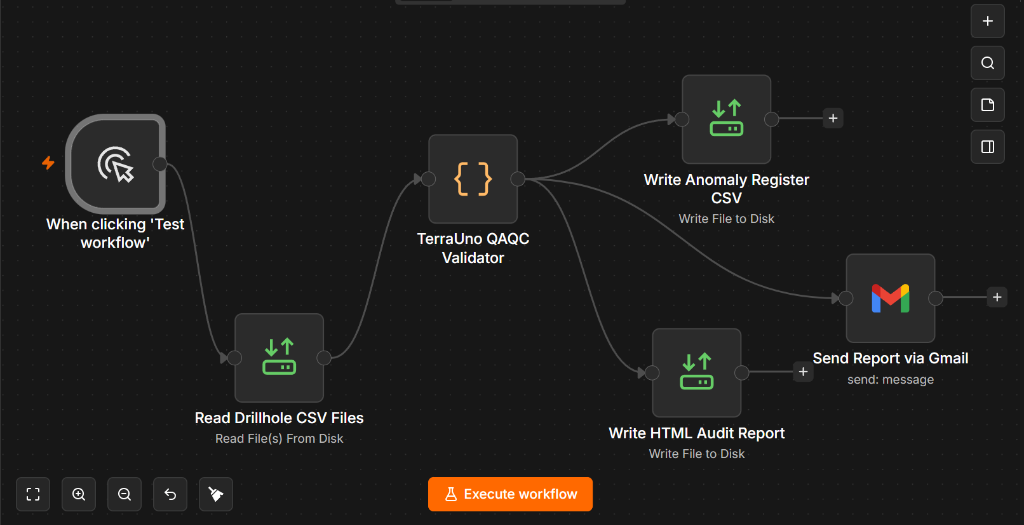This screenshot has height=525, width=1024.
Task: Add a node with the top-right plus button
Action: pos(987,22)
